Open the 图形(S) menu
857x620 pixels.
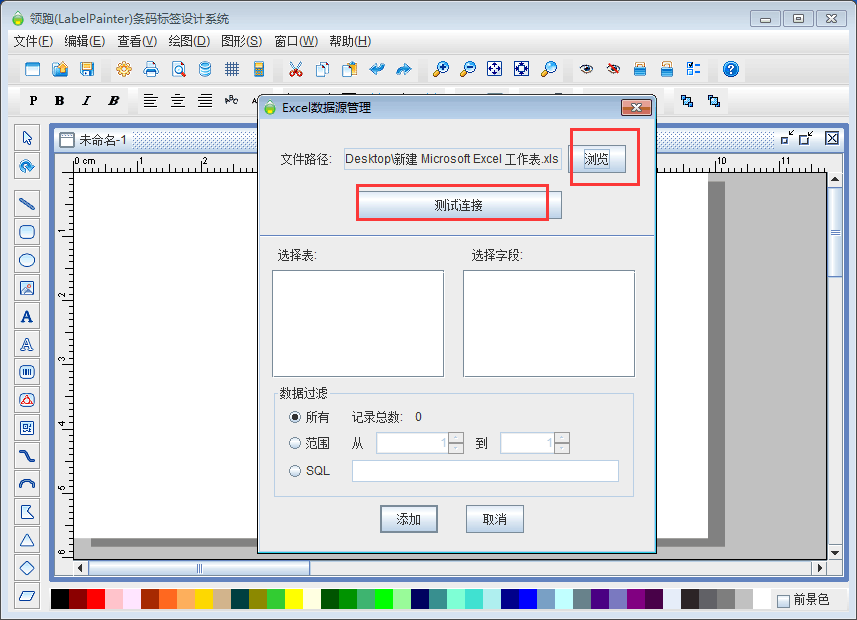coord(242,41)
